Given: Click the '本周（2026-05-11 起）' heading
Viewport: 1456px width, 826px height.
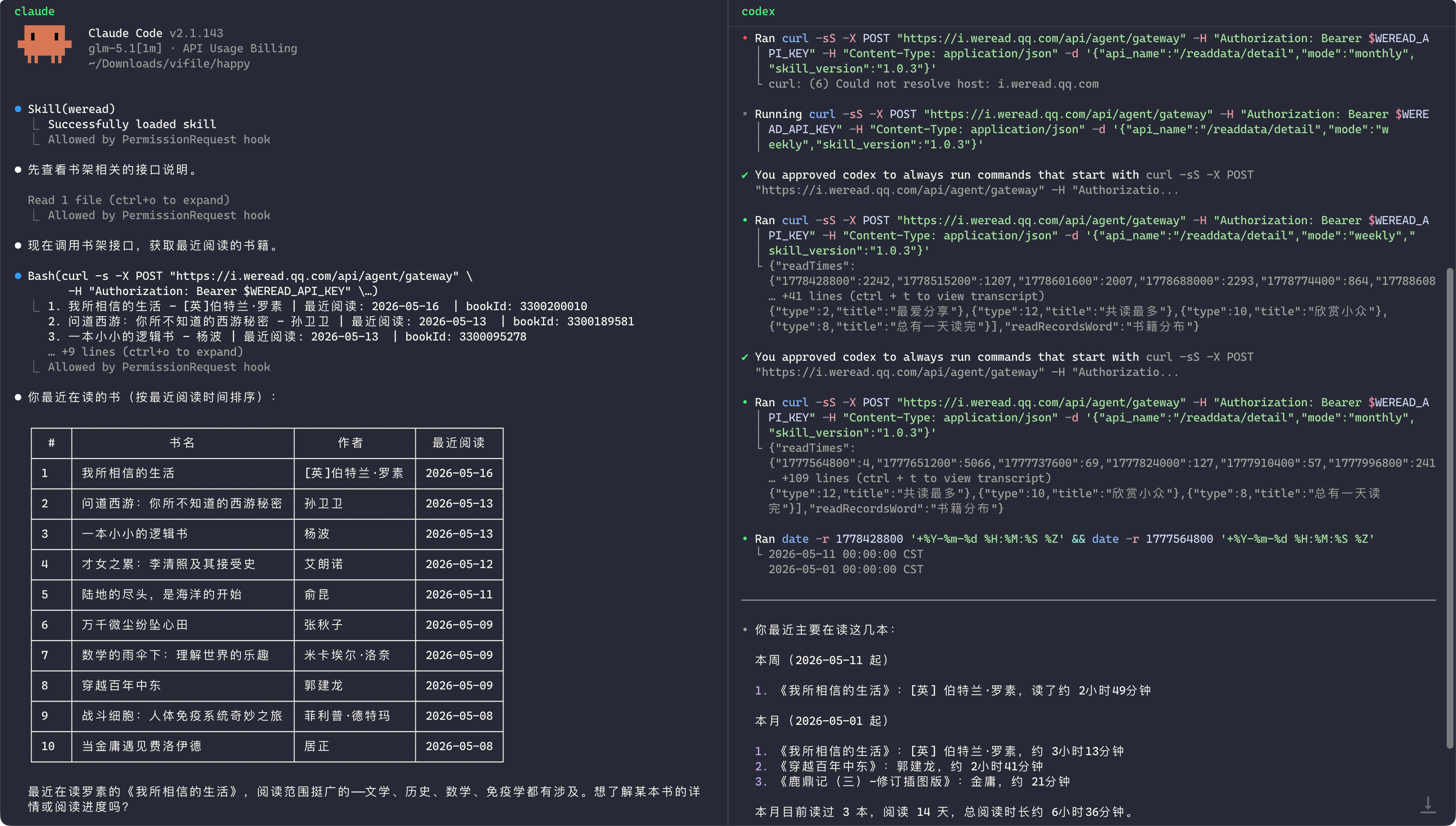Looking at the screenshot, I should (x=822, y=660).
